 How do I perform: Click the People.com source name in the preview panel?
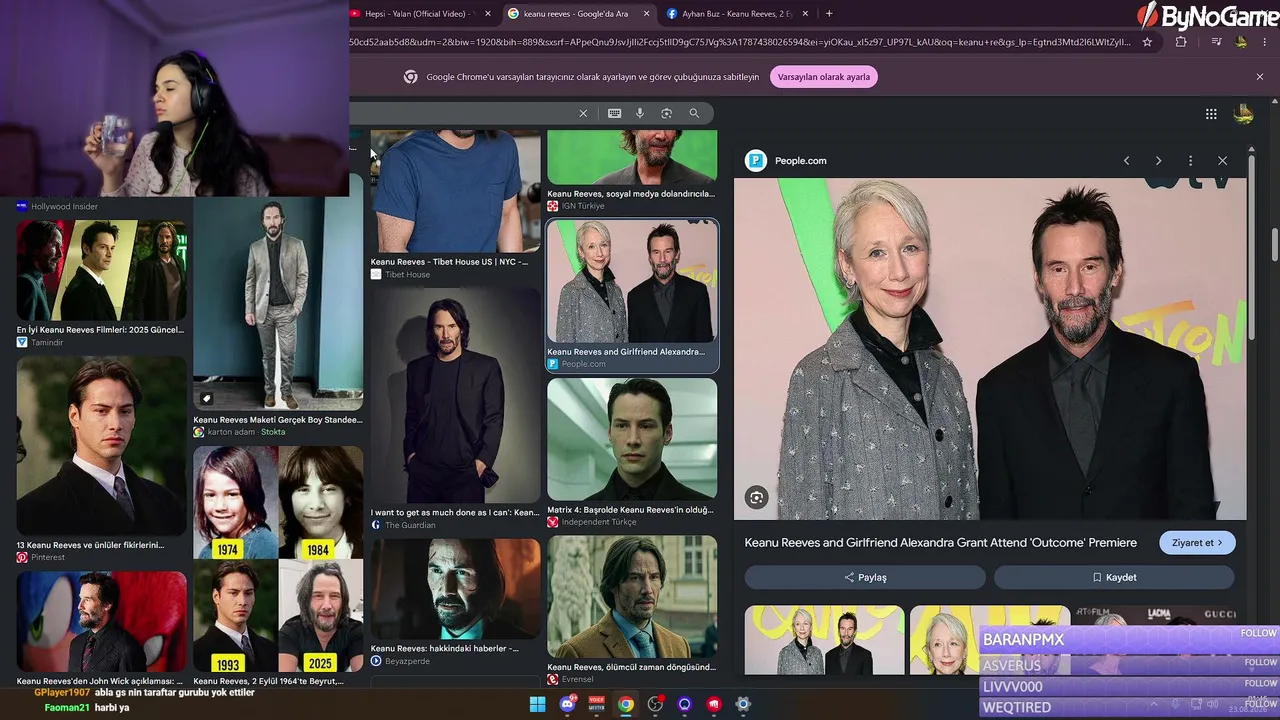(x=801, y=161)
